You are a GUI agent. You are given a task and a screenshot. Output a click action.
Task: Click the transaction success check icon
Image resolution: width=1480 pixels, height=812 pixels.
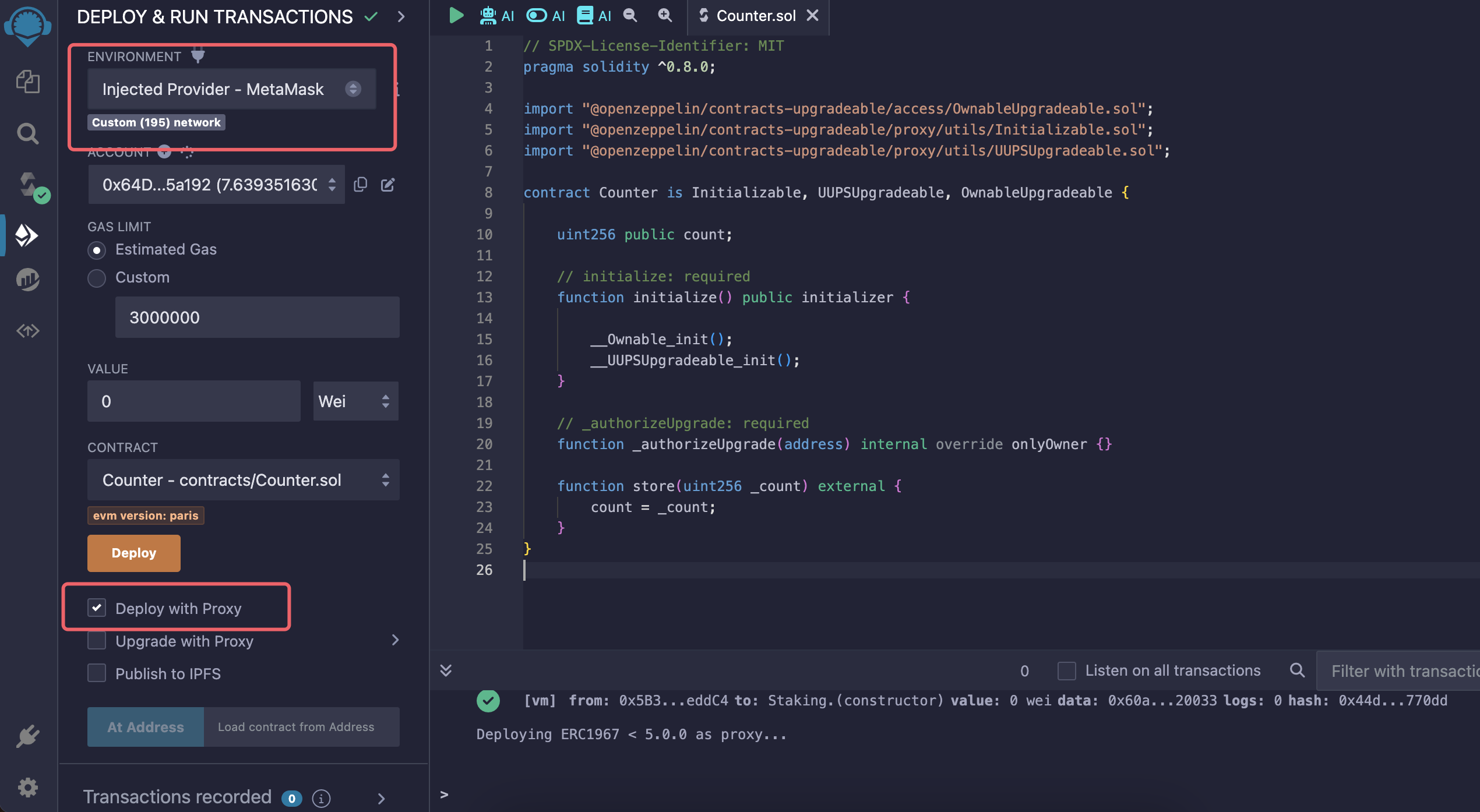pyautogui.click(x=488, y=700)
